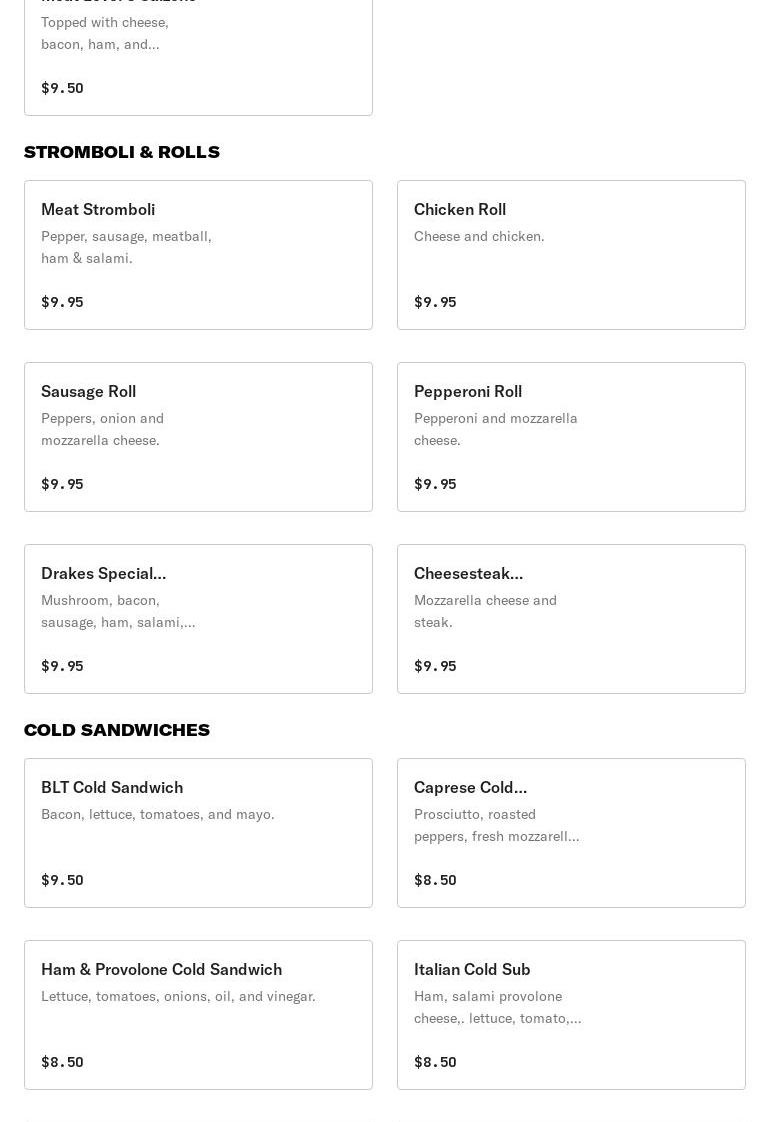The image size is (770, 1122).
Task: Select the Cheesesteak roll card
Action: point(571,619)
